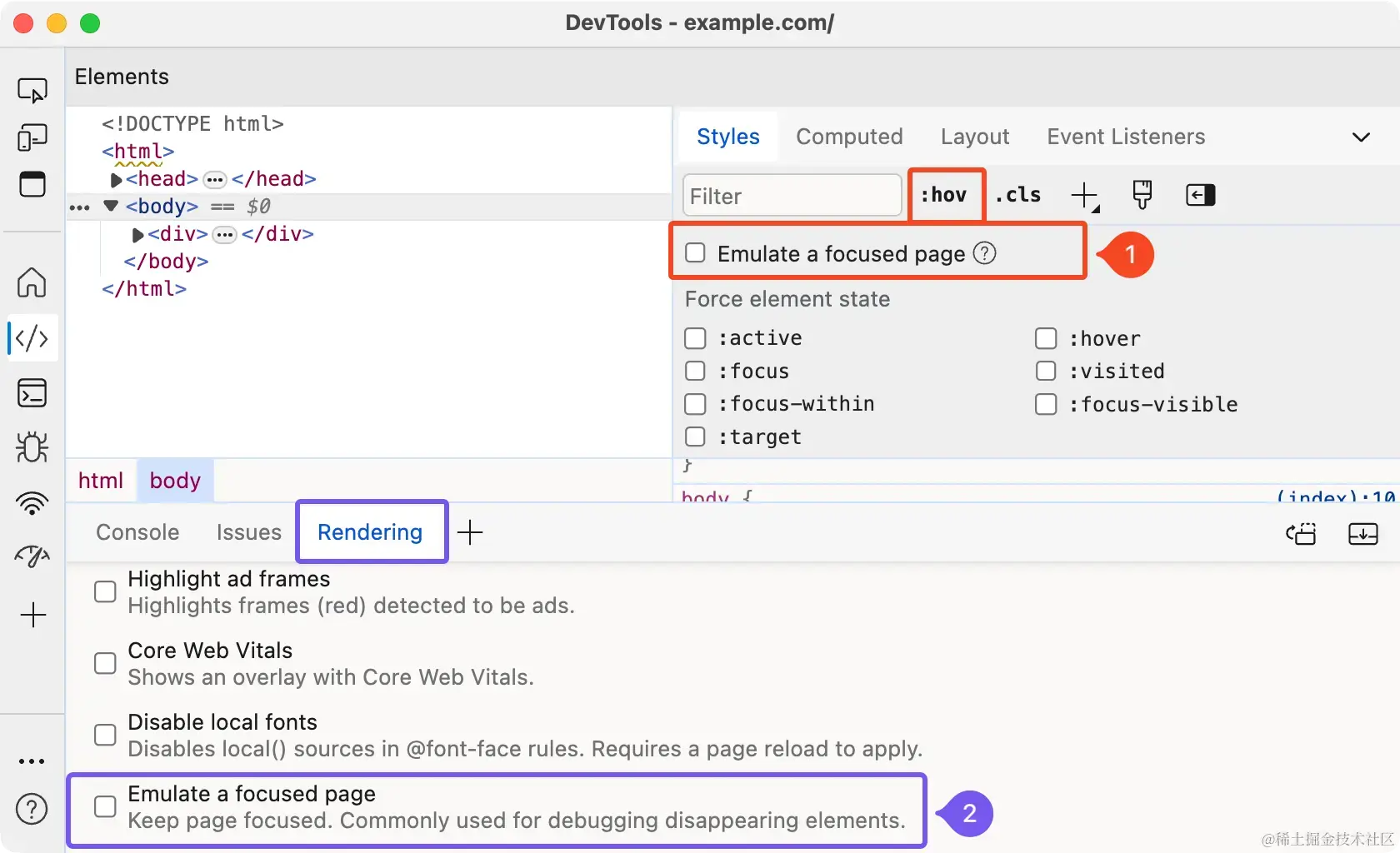Image resolution: width=1400 pixels, height=853 pixels.
Task: Select the <html> opening tag row
Action: point(138,152)
